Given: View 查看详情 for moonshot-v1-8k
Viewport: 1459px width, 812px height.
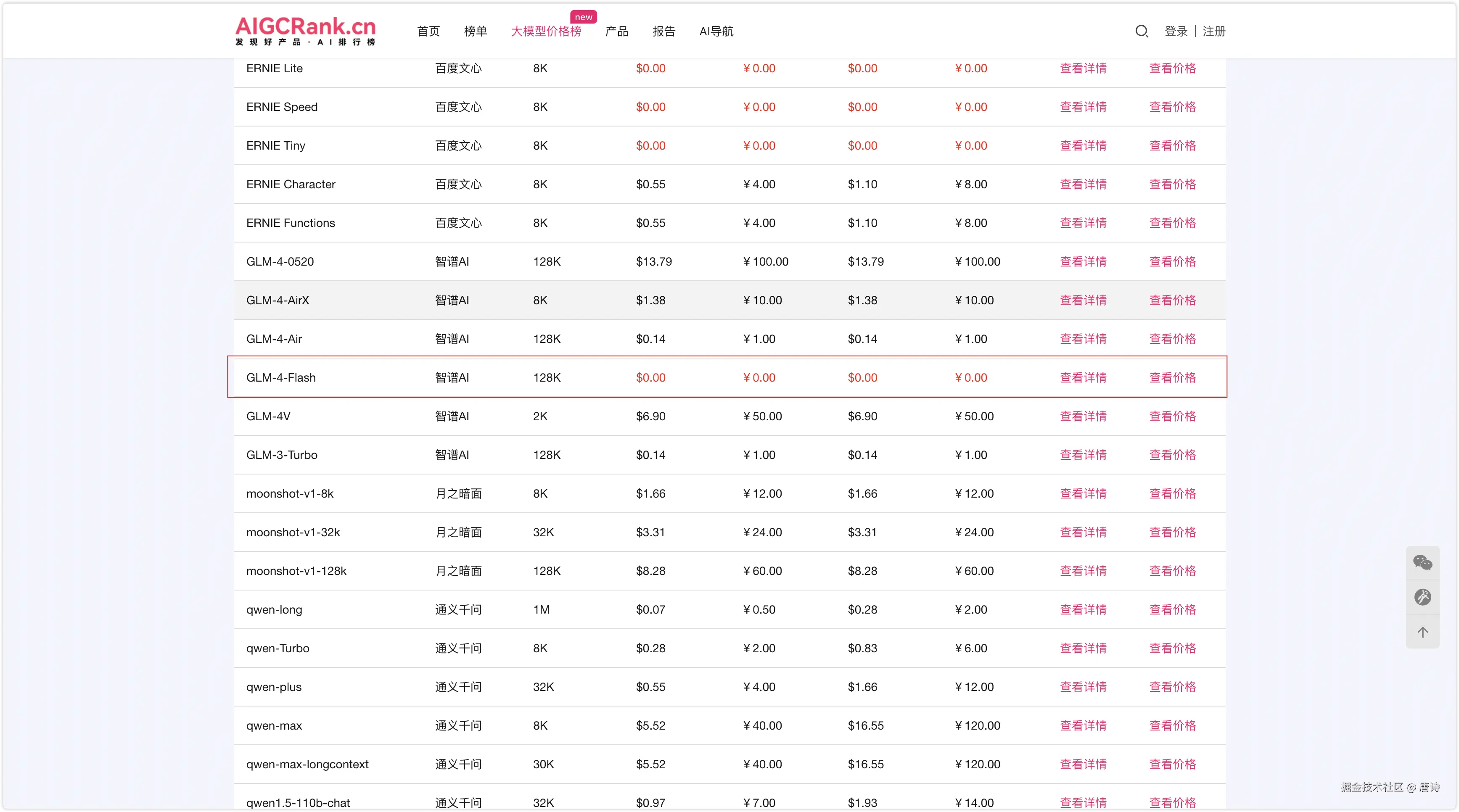Looking at the screenshot, I should point(1083,494).
